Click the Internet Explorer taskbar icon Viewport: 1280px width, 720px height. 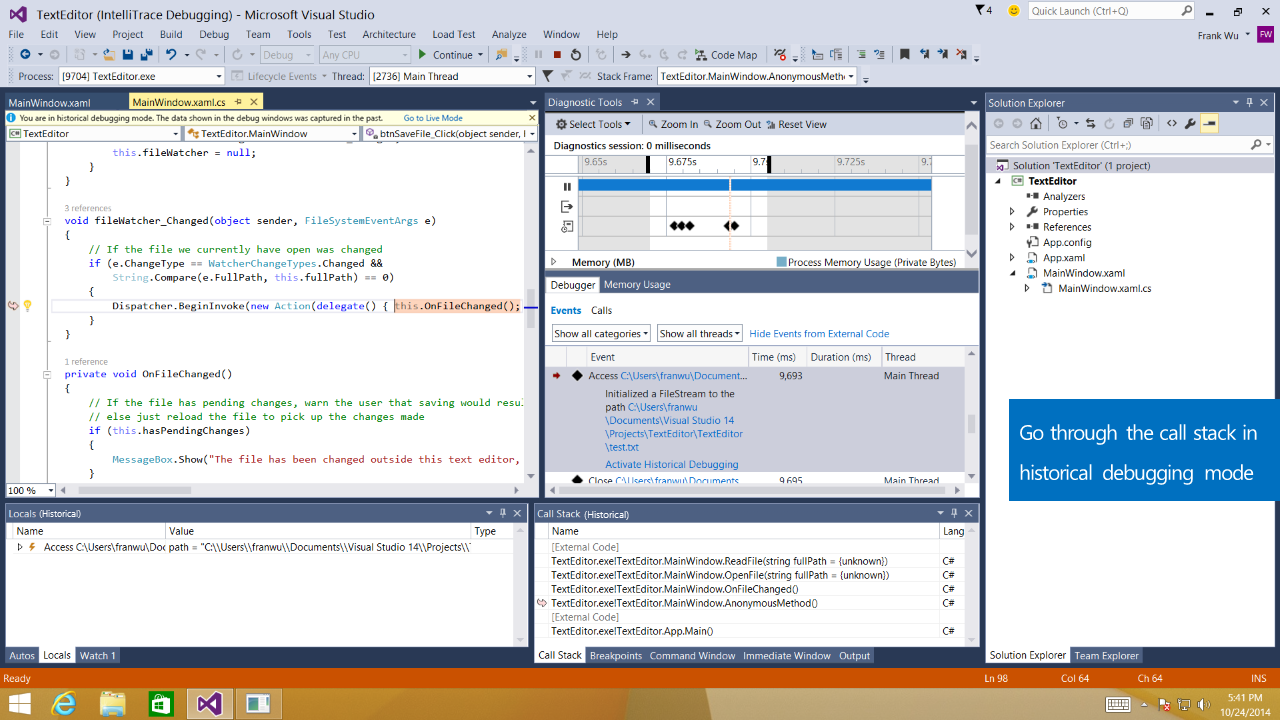[64, 704]
